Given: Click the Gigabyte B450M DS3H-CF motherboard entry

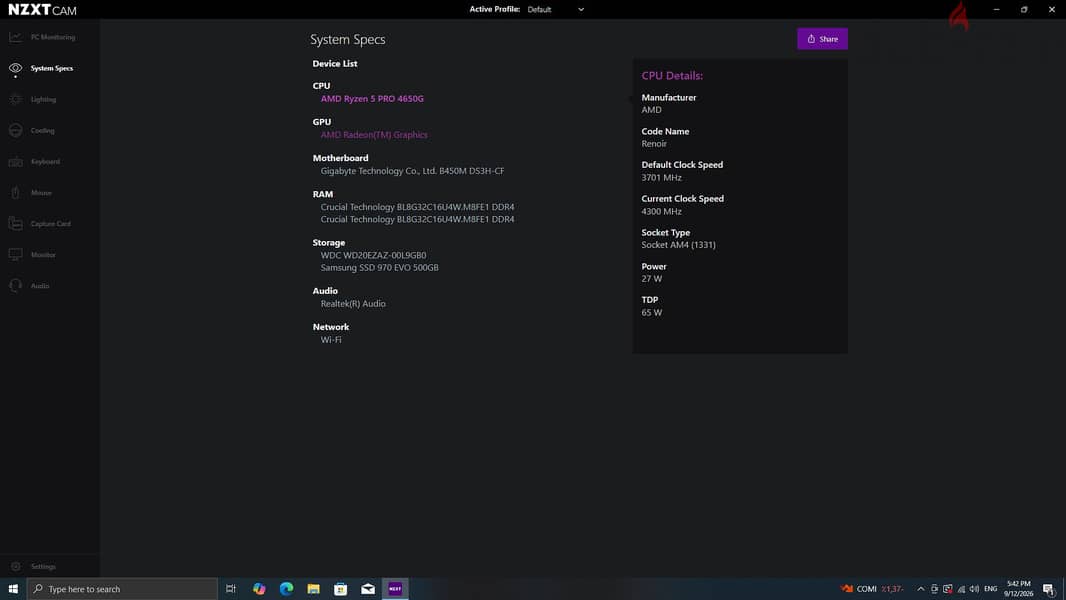Looking at the screenshot, I should click(x=412, y=171).
